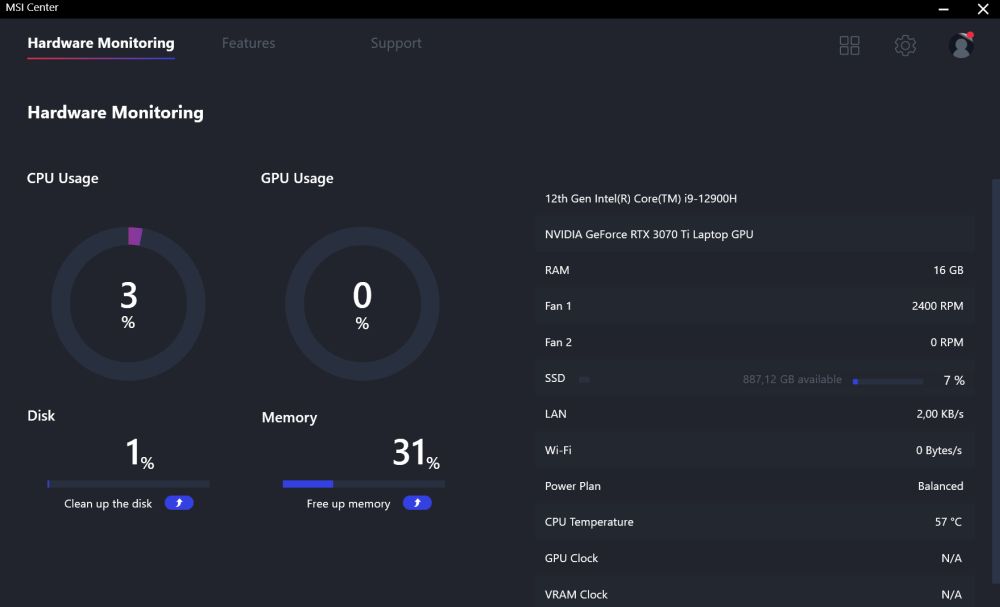Click the Clean up the disk button
This screenshot has width=1000, height=607.
pos(179,503)
